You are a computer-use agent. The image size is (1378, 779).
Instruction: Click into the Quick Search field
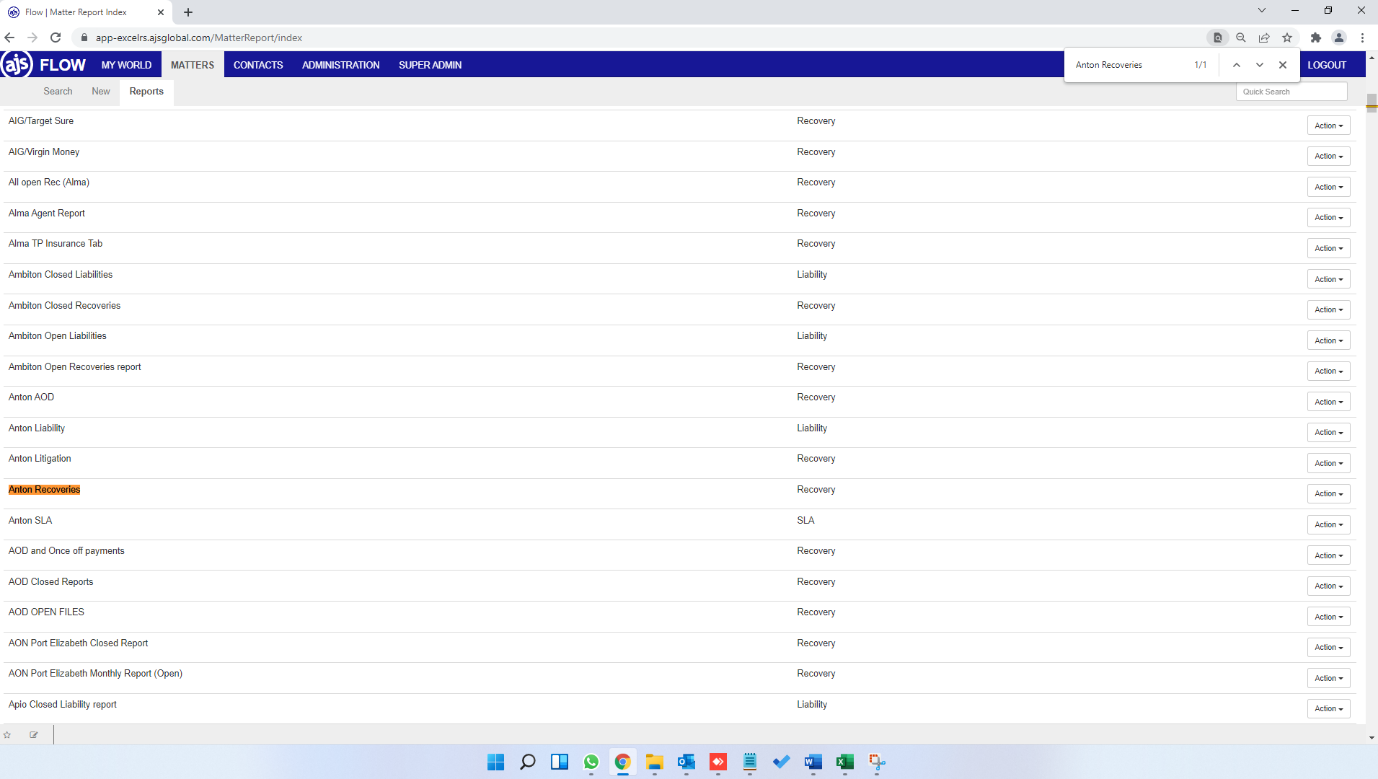click(1291, 91)
